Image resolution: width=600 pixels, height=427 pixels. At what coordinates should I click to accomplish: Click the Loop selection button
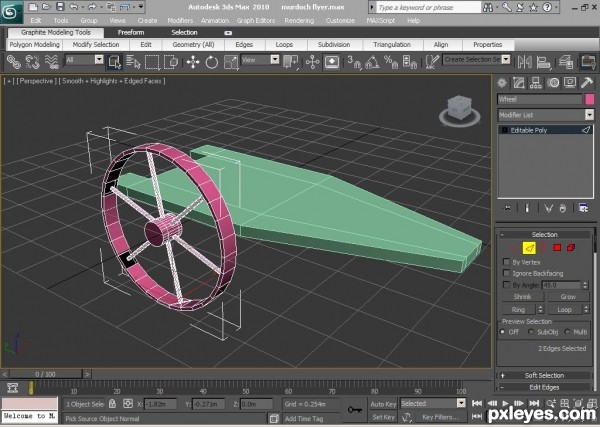564,310
